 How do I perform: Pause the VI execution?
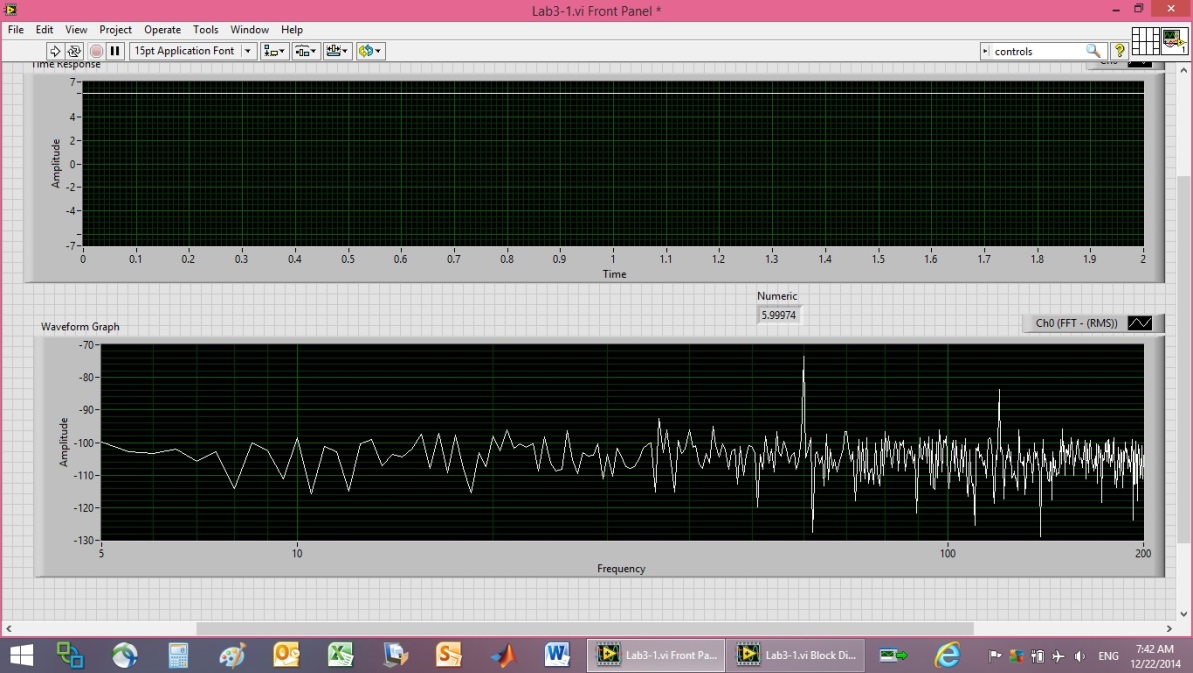click(x=115, y=51)
